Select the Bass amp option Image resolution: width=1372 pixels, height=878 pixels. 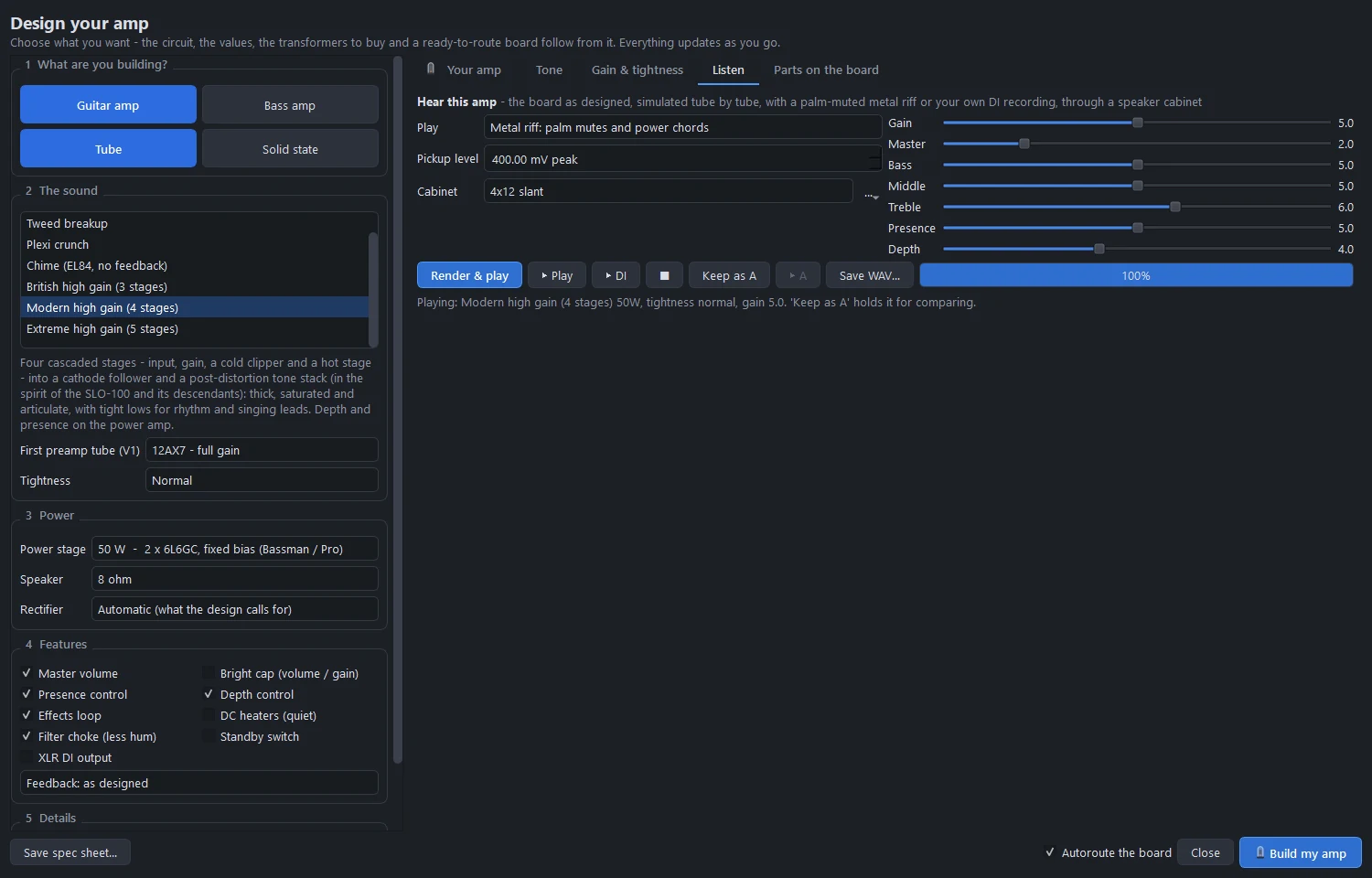click(290, 104)
